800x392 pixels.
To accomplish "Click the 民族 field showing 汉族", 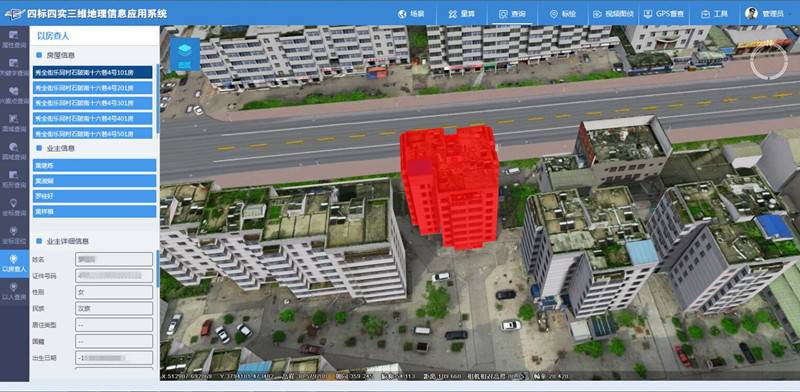I will tap(114, 308).
